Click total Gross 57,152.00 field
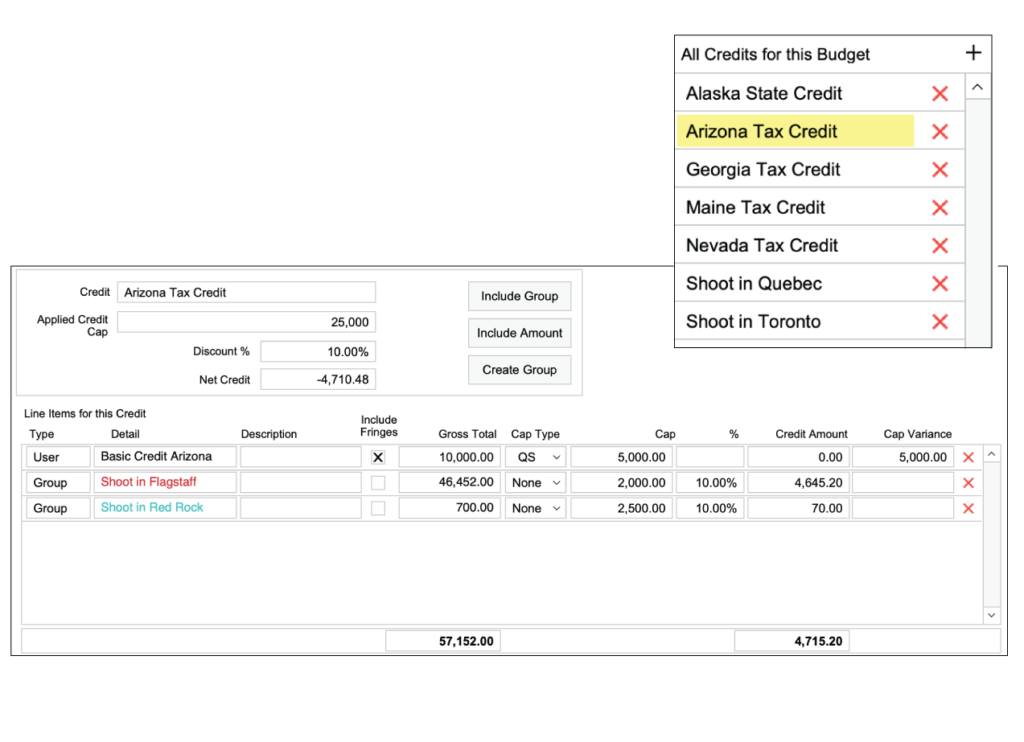Viewport: 1024px width, 742px height. pyautogui.click(x=443, y=641)
